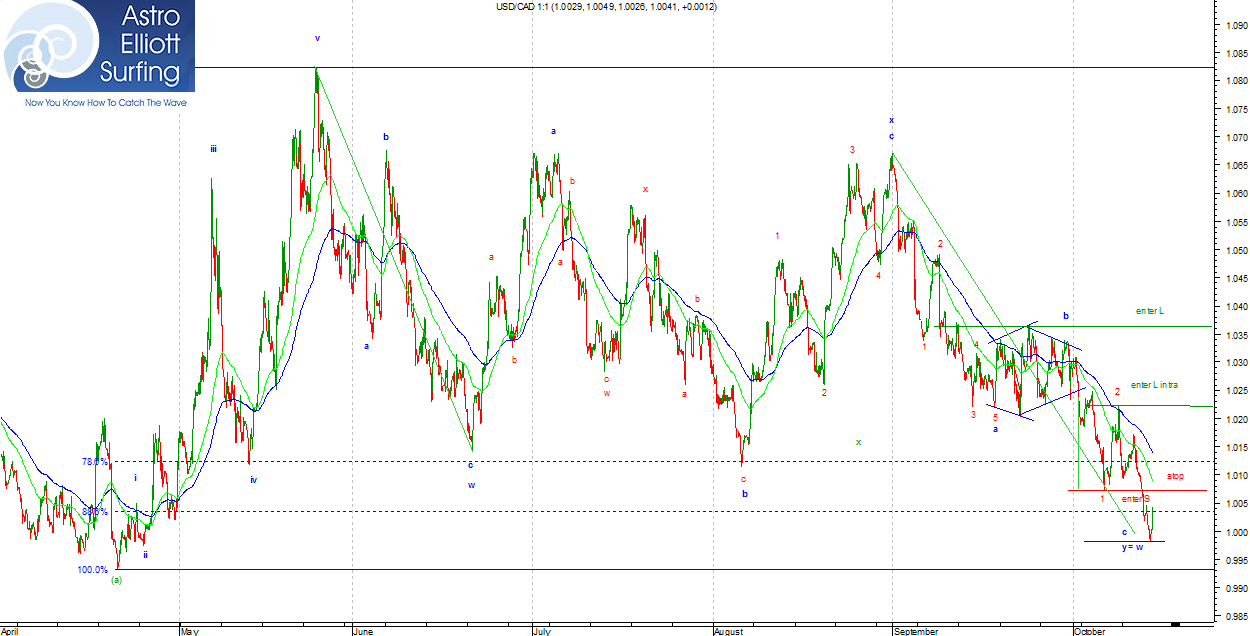The image size is (1250, 636).
Task: Click the 78.6% Fibonacci level label
Action: 94,462
